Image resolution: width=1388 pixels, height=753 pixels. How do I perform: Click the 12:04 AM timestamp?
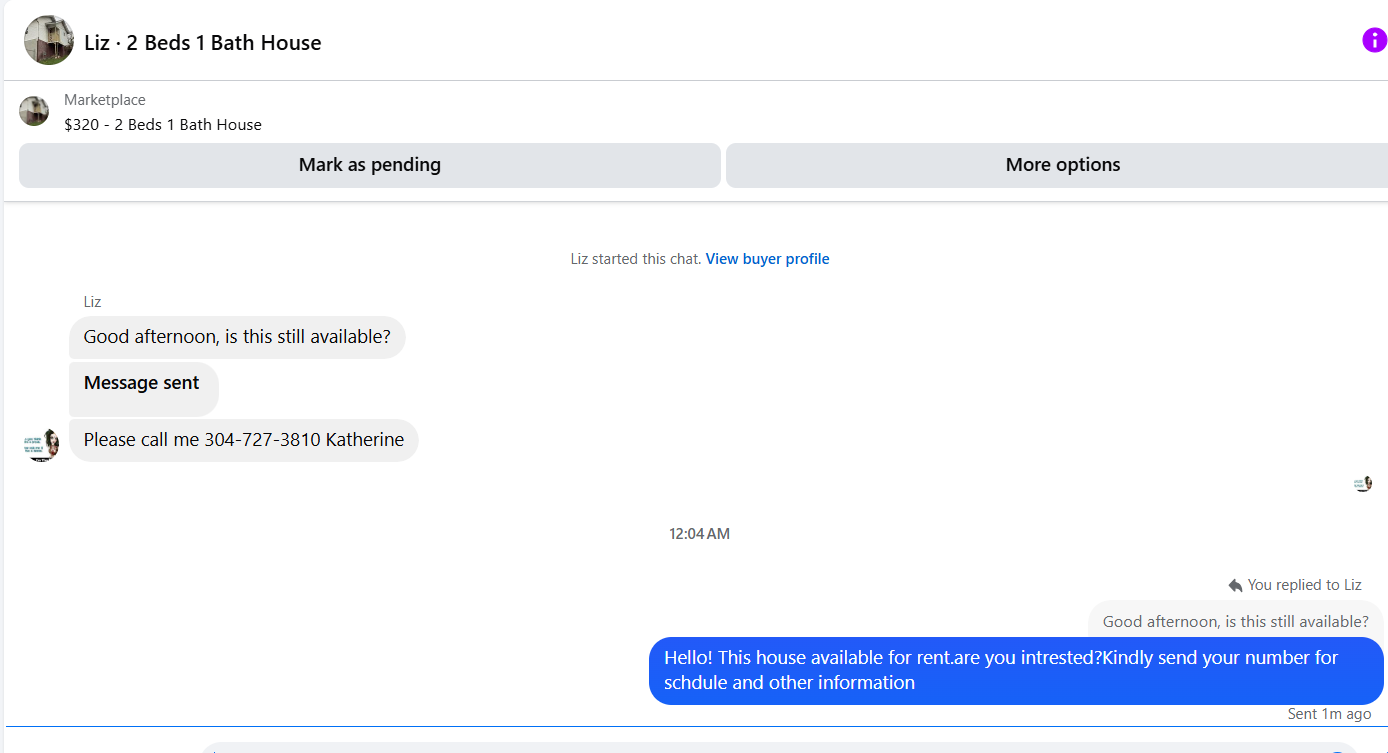pos(700,534)
